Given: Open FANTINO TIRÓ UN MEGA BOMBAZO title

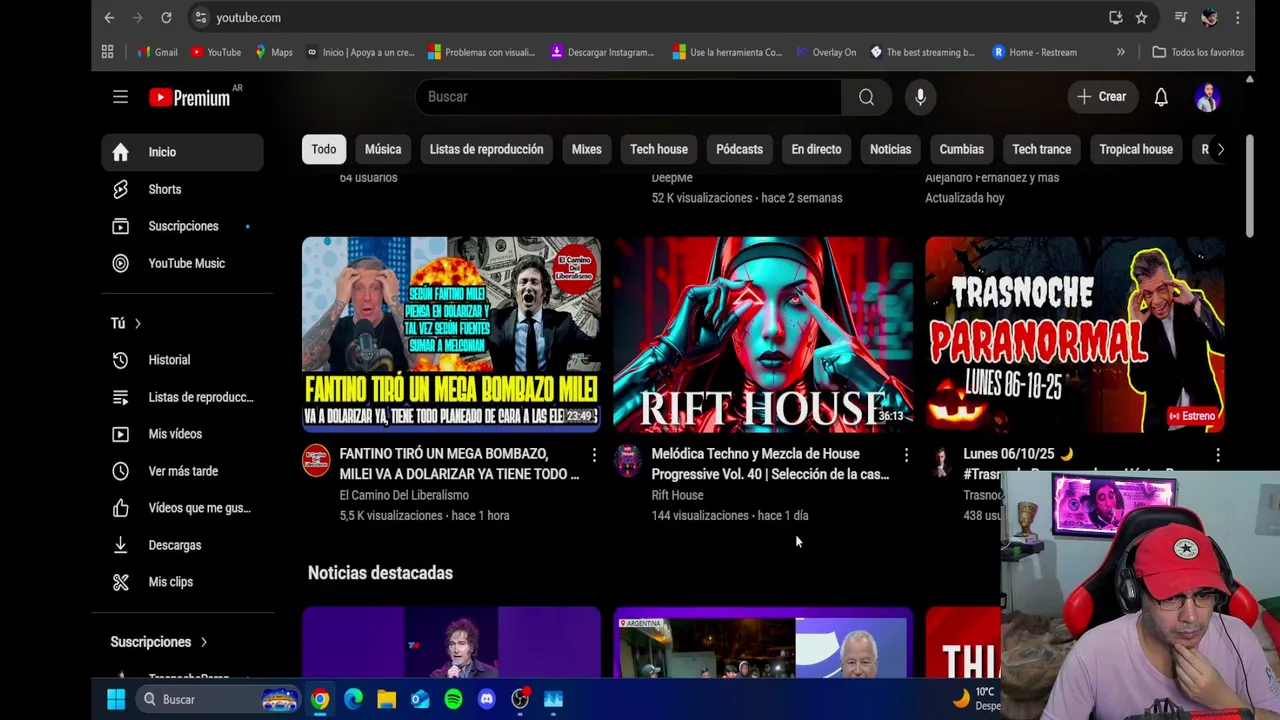Looking at the screenshot, I should 459,464.
